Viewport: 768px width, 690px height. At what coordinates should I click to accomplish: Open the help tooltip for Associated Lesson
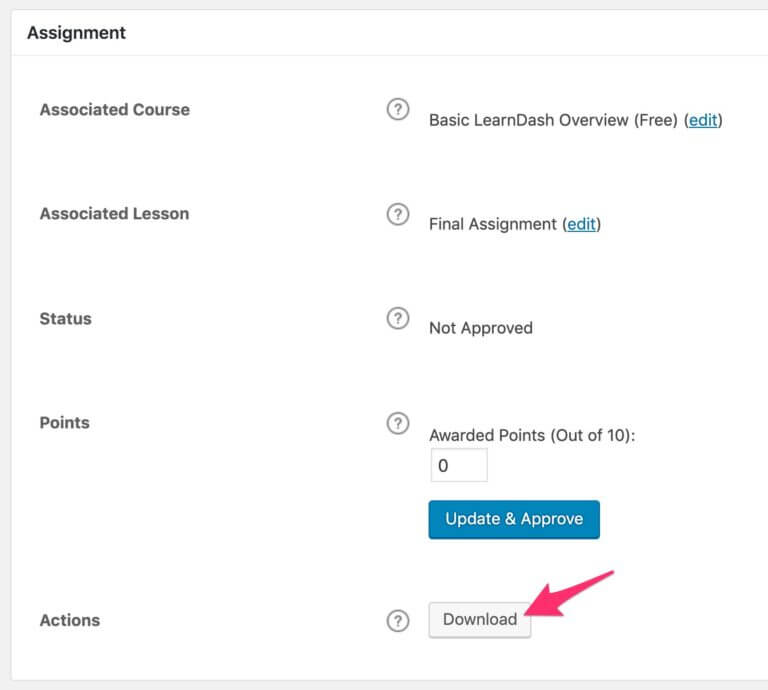pos(398,214)
